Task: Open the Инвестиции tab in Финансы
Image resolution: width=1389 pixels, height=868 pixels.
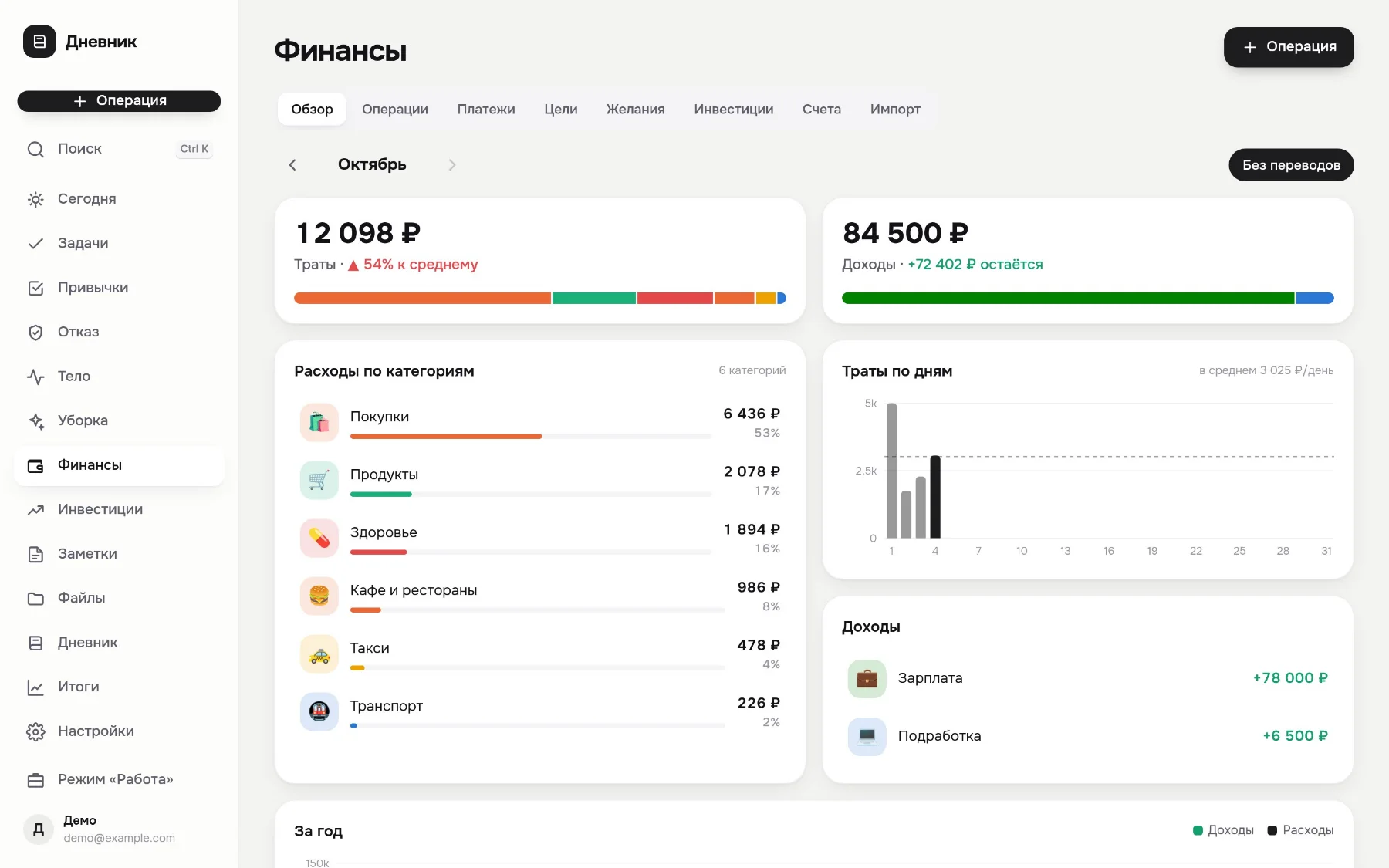Action: (734, 110)
